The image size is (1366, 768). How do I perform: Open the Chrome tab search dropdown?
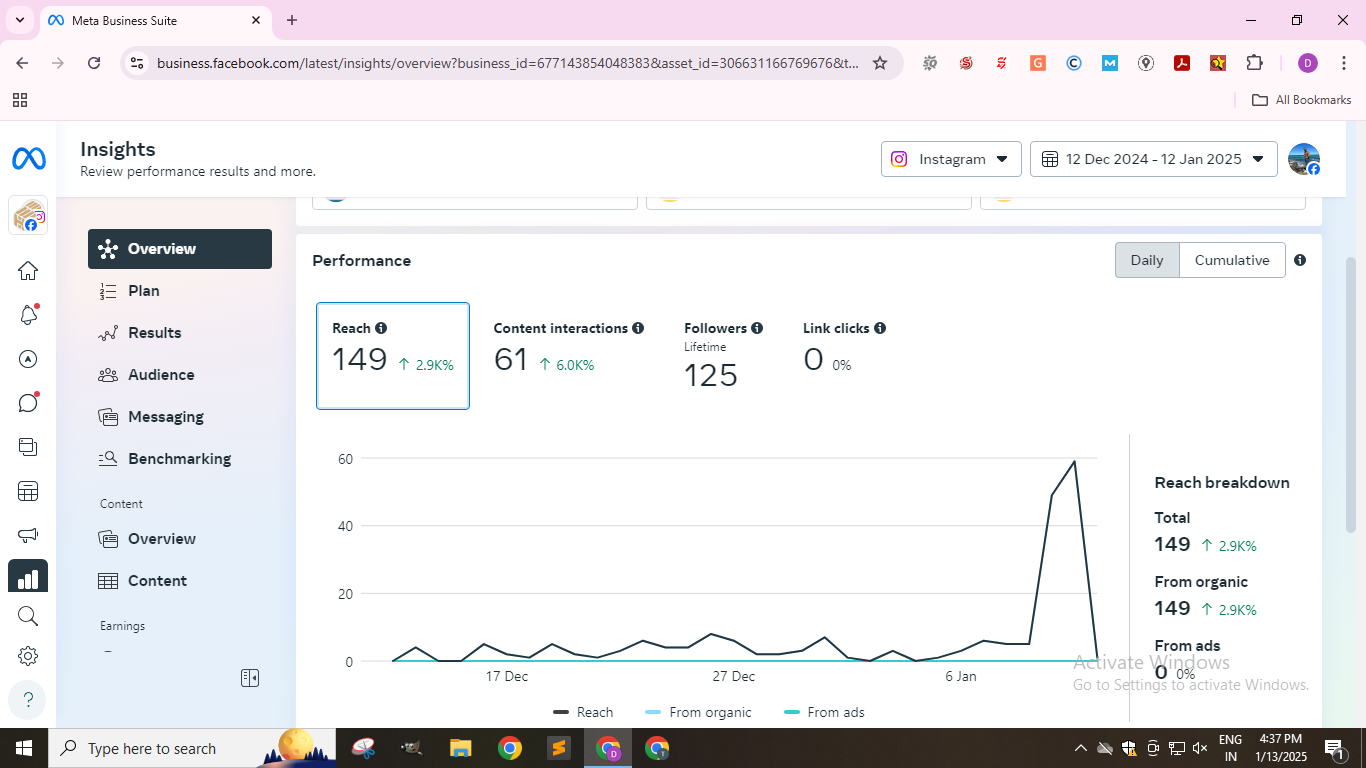[19, 20]
